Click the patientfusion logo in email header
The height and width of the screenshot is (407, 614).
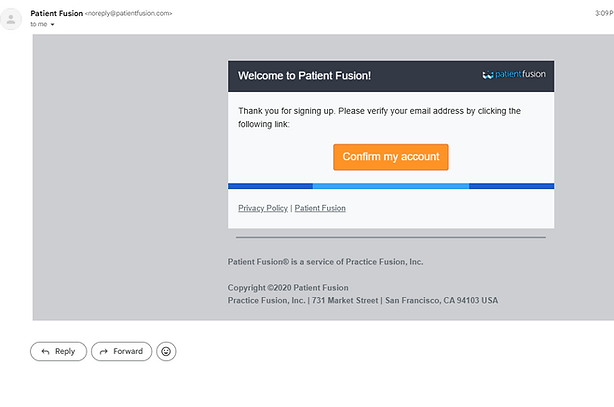(514, 74)
